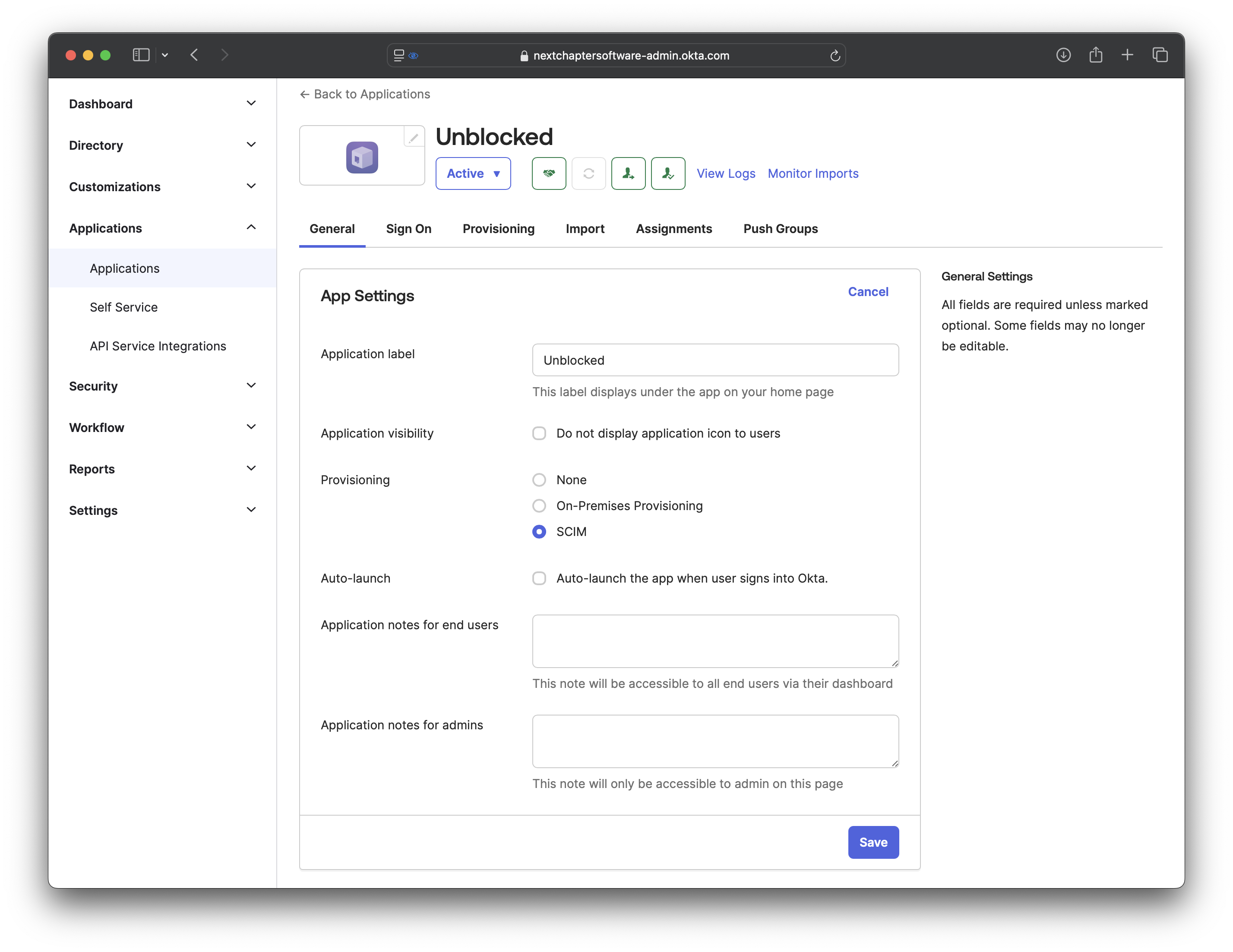The height and width of the screenshot is (952, 1233).
Task: Toggle the Safari sidebar icon
Action: (141, 55)
